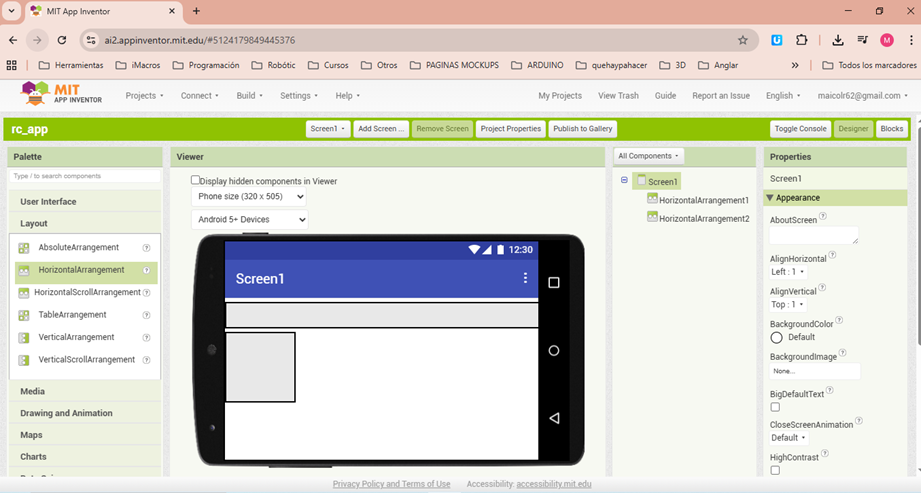Open the browser downloads icon
This screenshot has width=921, height=493.
coord(838,40)
